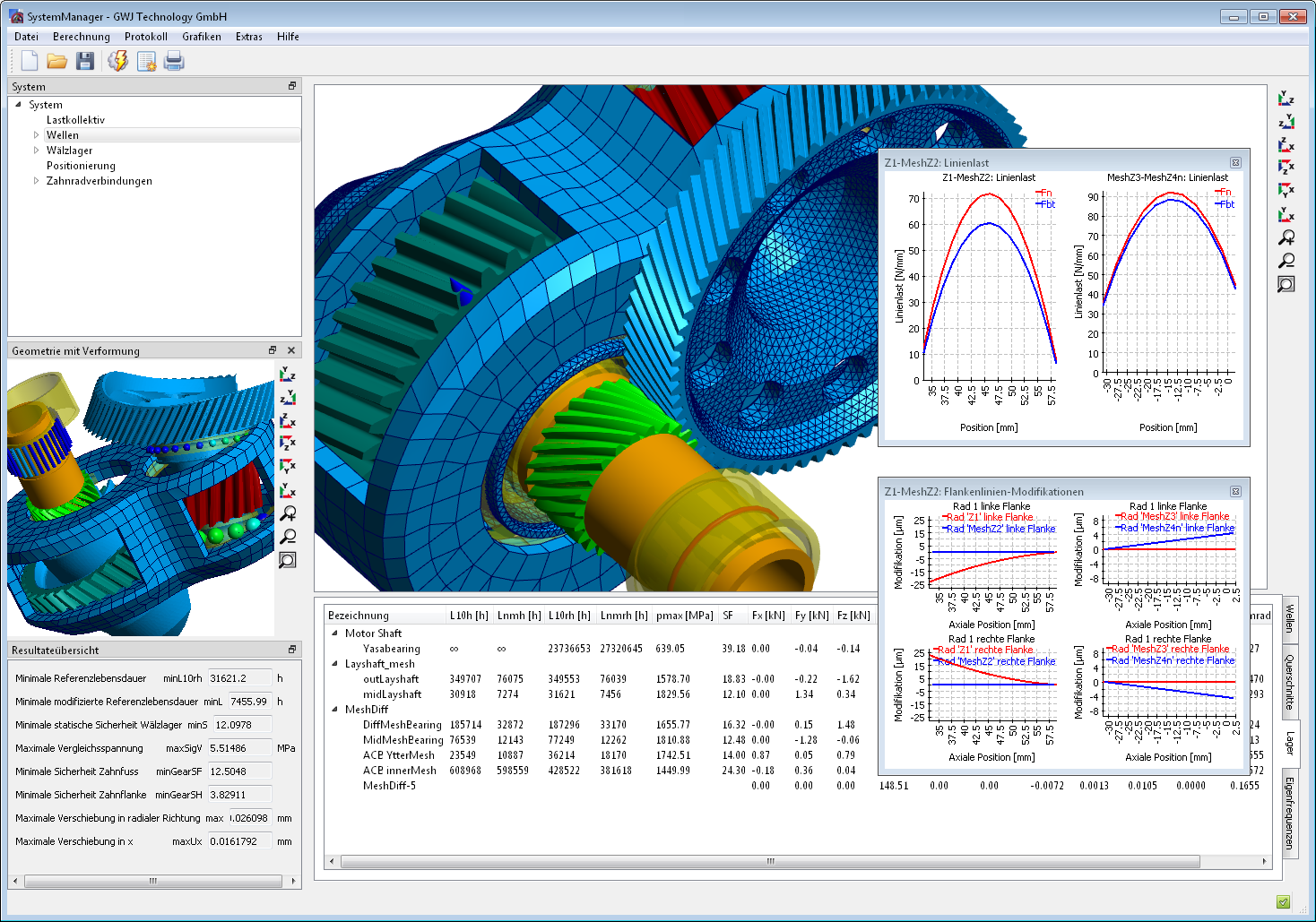Screen dimensions: 1316x922
Task: Zoom in using main view's right-side magnifier plus
Action: click(x=1286, y=238)
